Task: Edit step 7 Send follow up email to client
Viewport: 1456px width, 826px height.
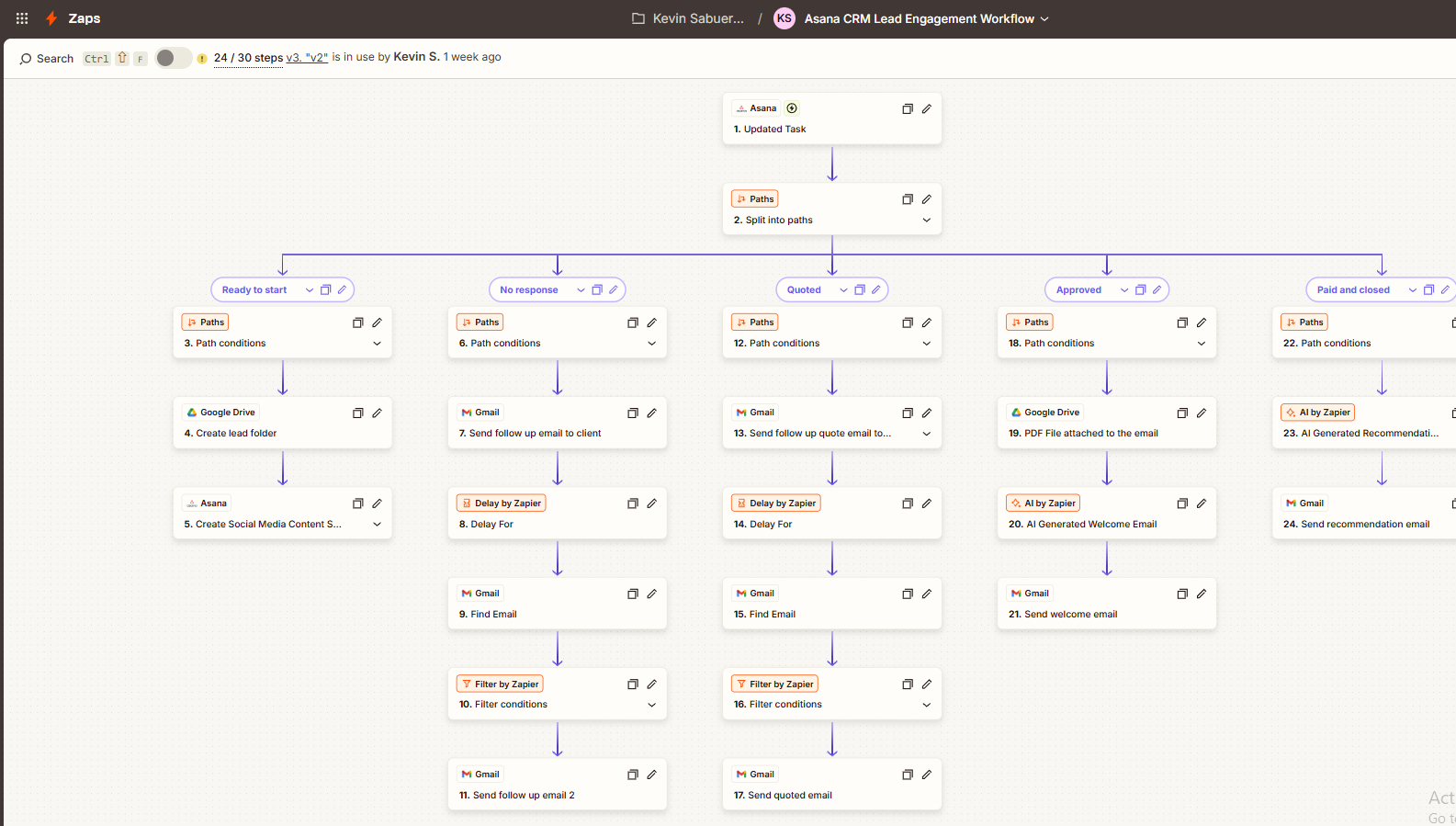Action: [x=652, y=413]
